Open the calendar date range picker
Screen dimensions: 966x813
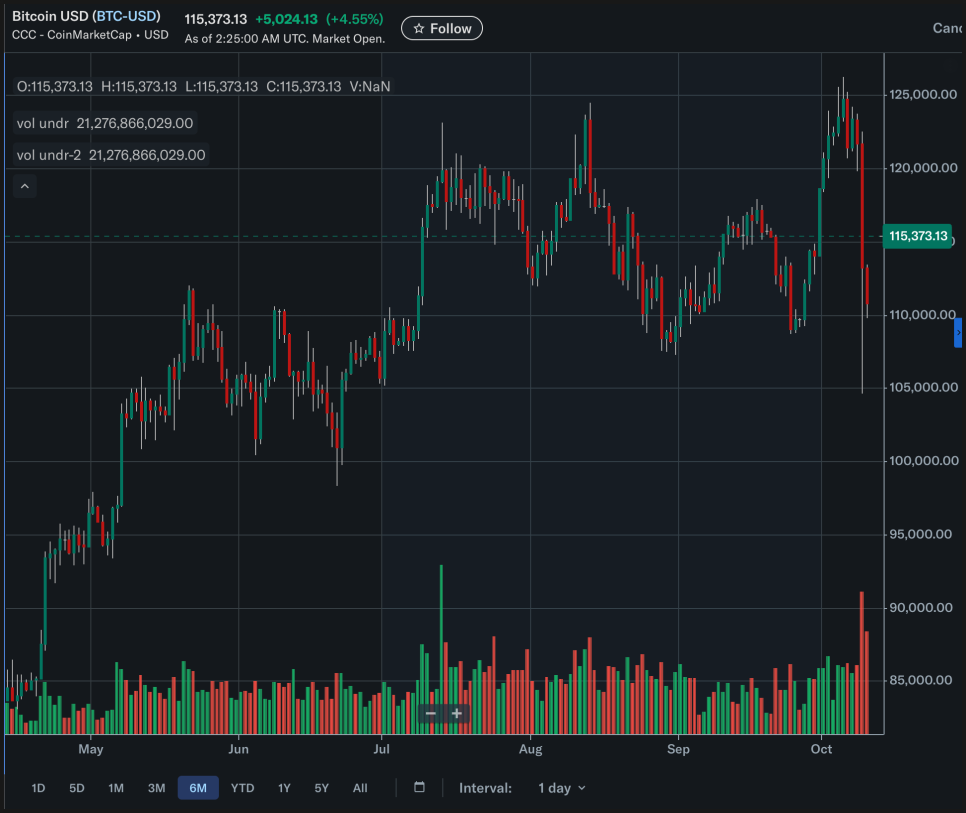click(x=419, y=787)
